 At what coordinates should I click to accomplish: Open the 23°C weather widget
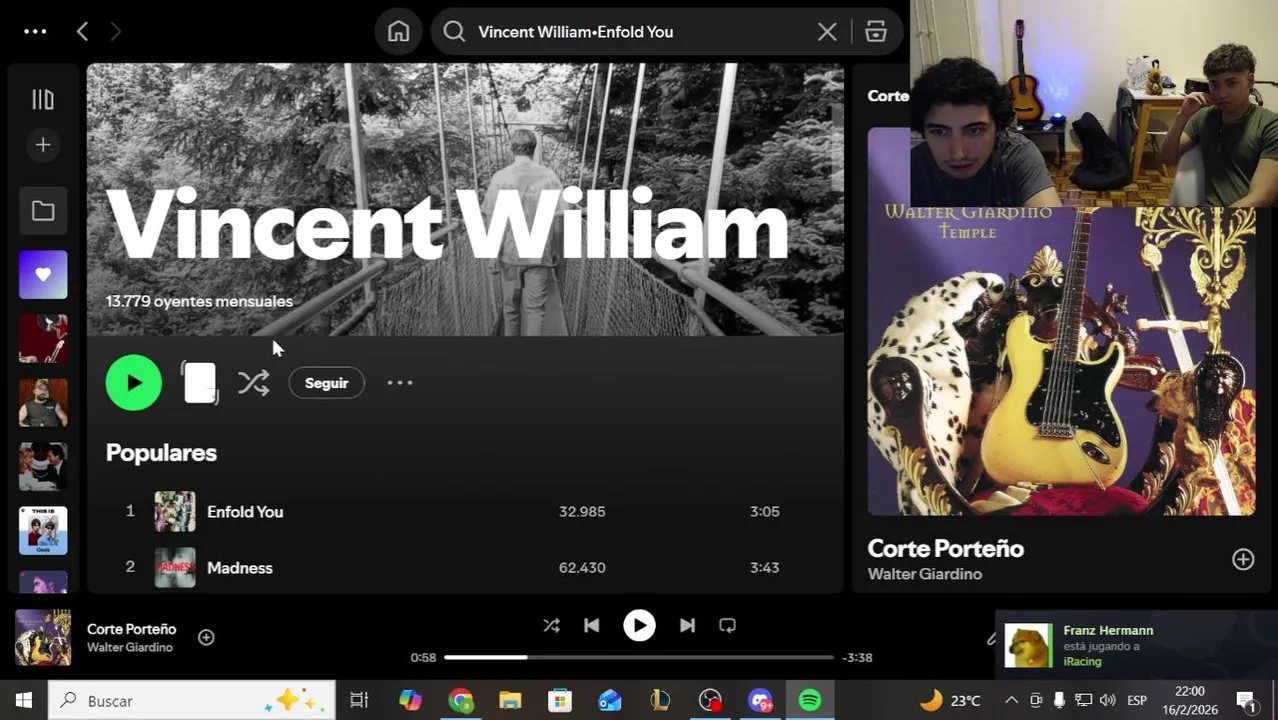point(950,701)
